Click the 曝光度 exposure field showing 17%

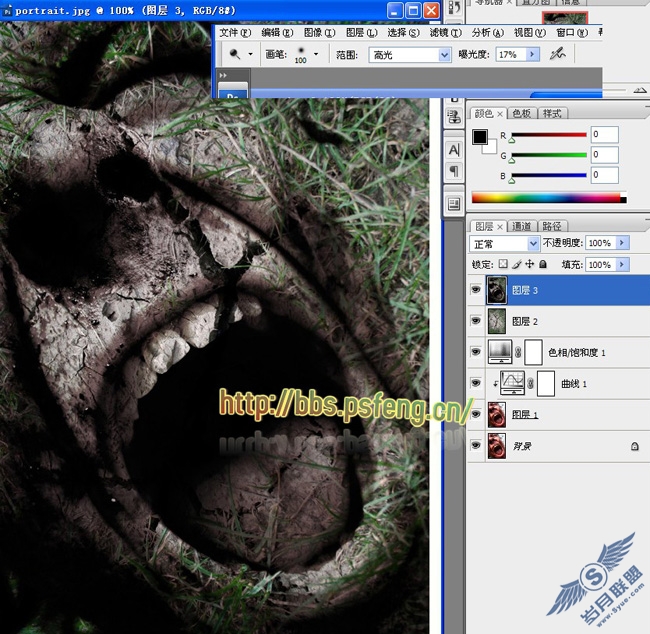pos(511,54)
